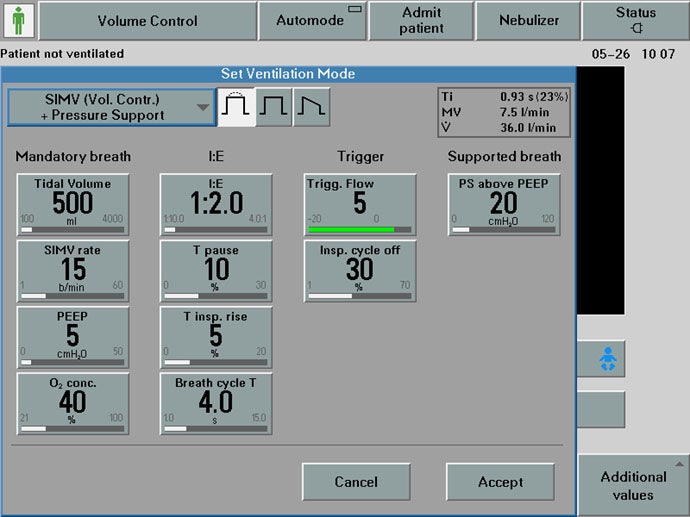Image resolution: width=690 pixels, height=517 pixels.
Task: Open the Volume Control mode menu
Action: tap(148, 21)
